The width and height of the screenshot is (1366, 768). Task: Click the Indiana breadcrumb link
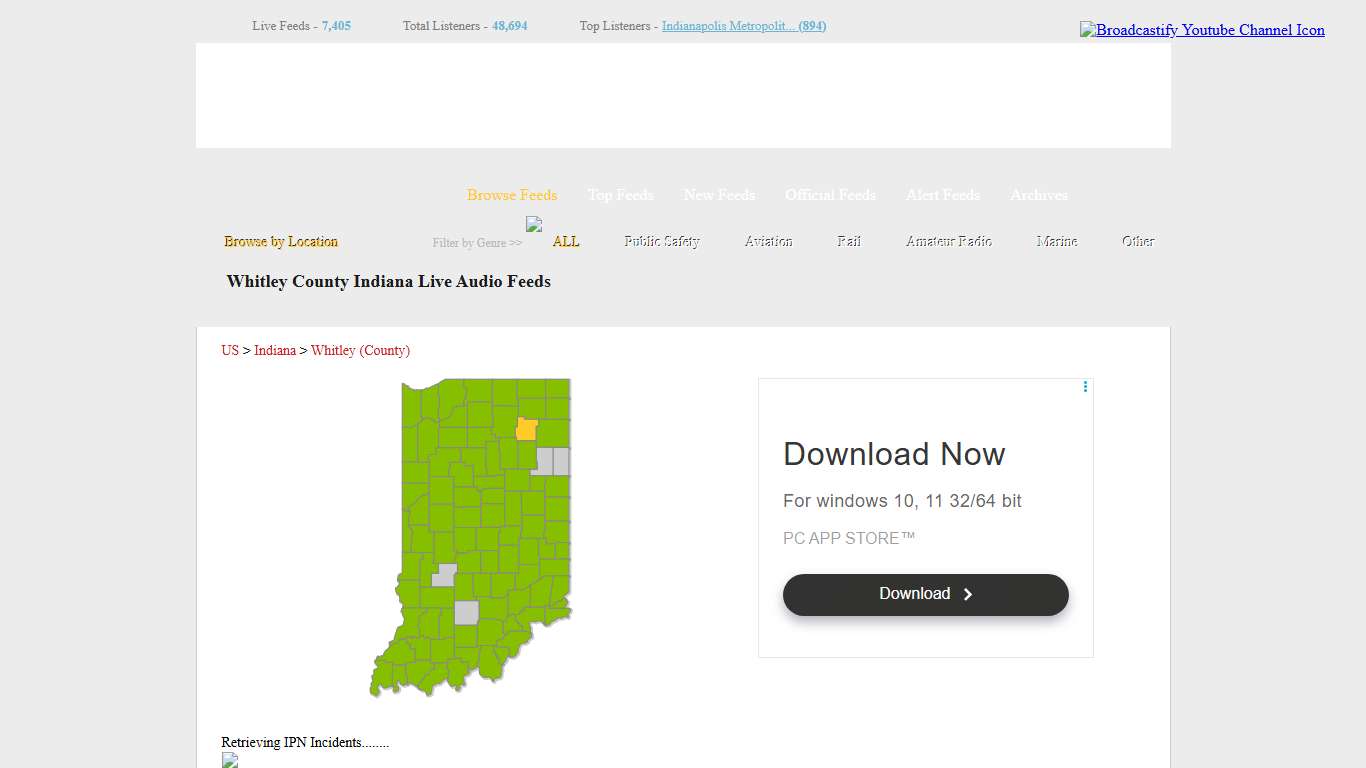tap(275, 350)
